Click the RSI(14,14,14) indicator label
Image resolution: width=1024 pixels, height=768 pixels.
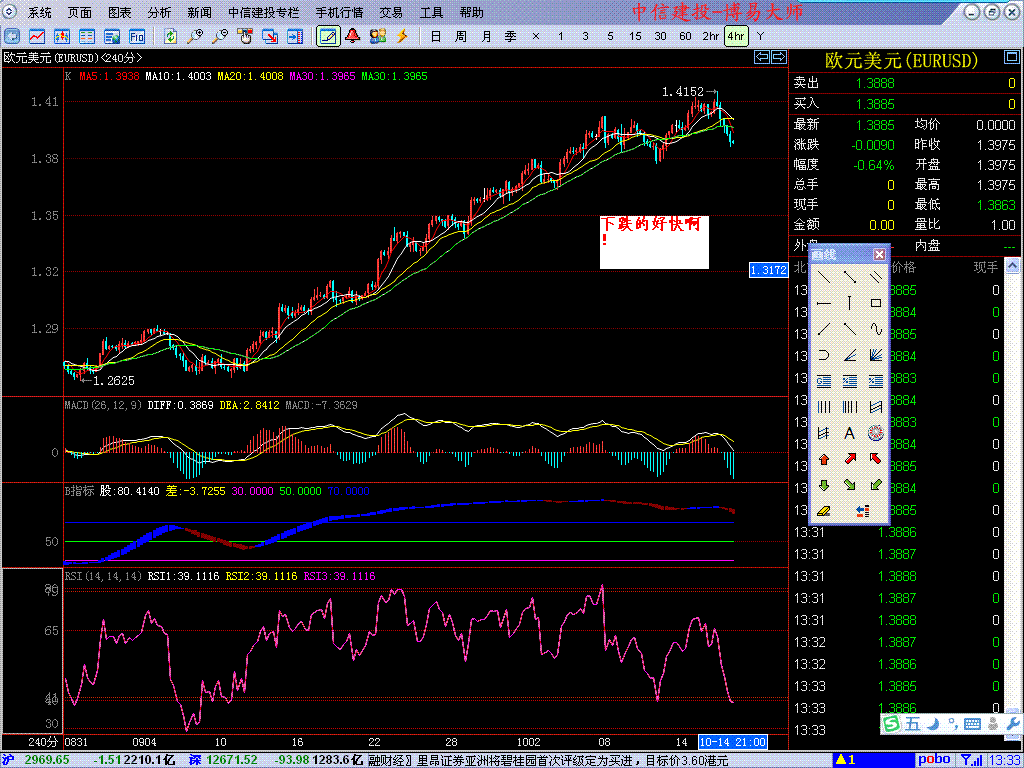103,576
